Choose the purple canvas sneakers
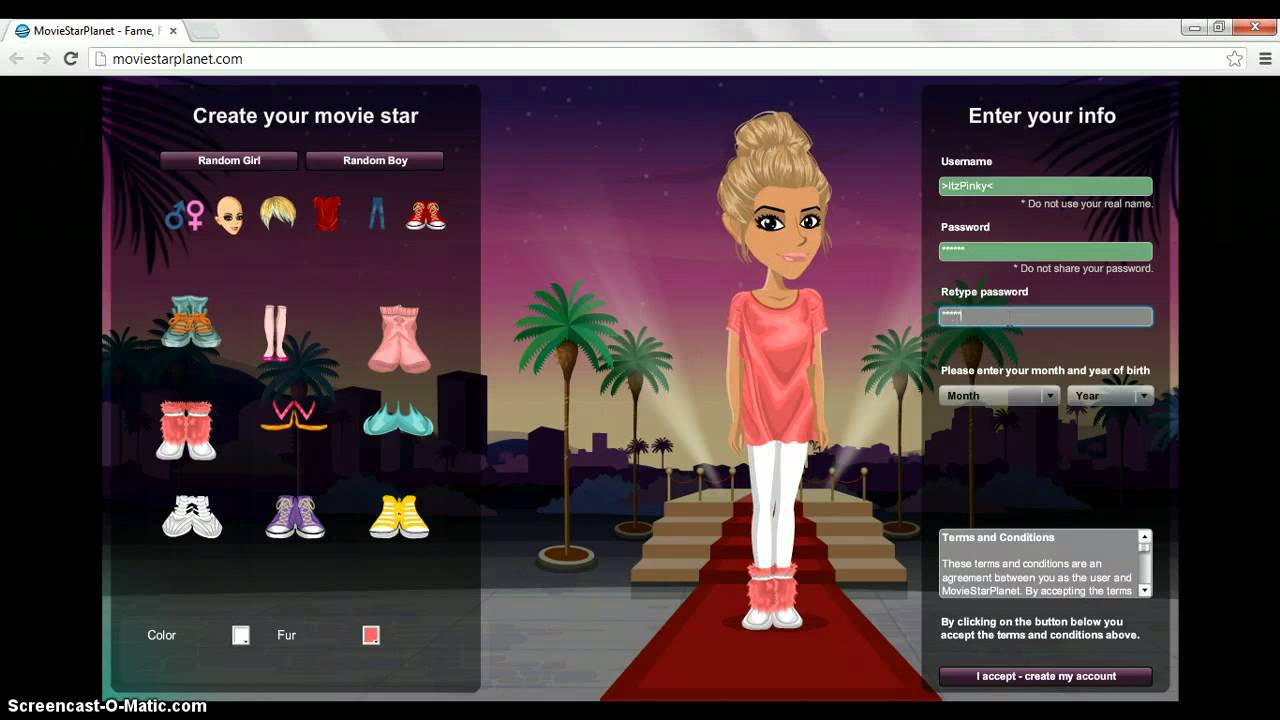Viewport: 1280px width, 720px height. 295,517
